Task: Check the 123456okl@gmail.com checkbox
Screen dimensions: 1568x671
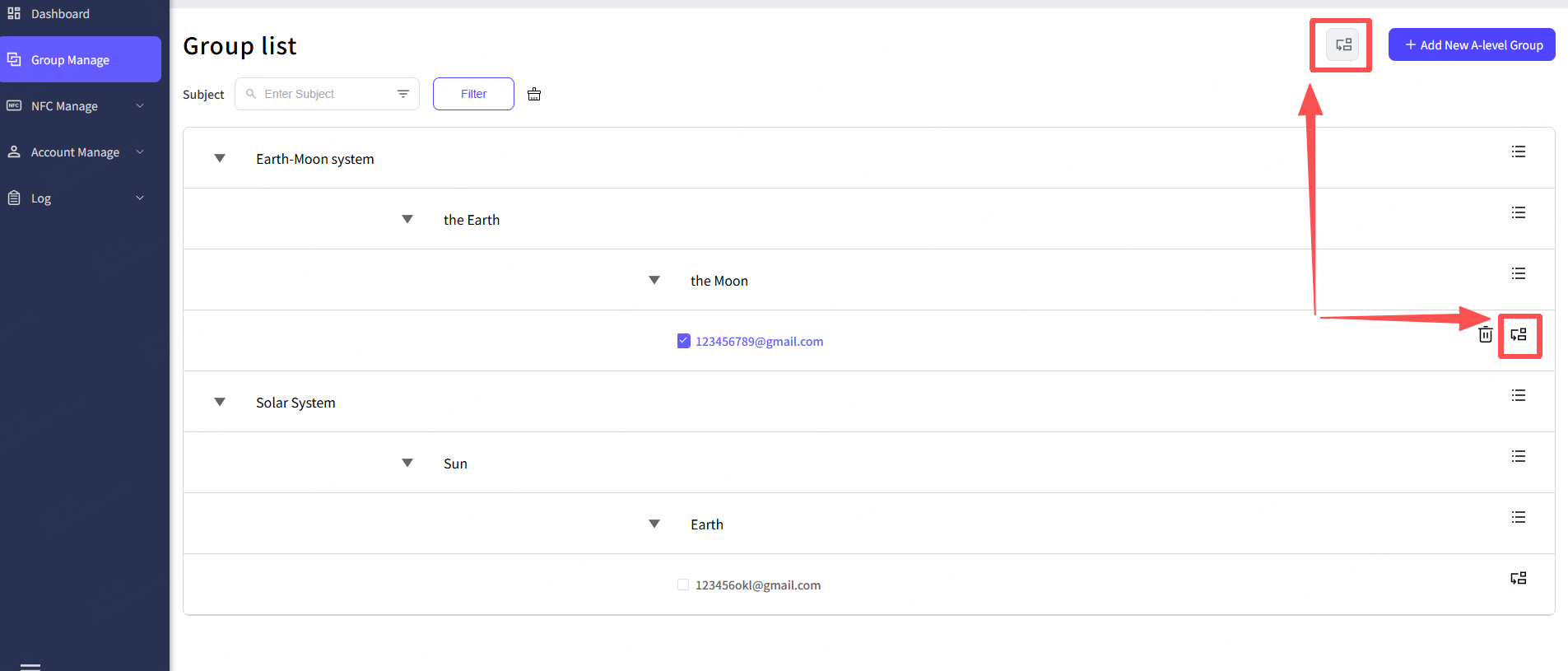Action: (x=683, y=585)
